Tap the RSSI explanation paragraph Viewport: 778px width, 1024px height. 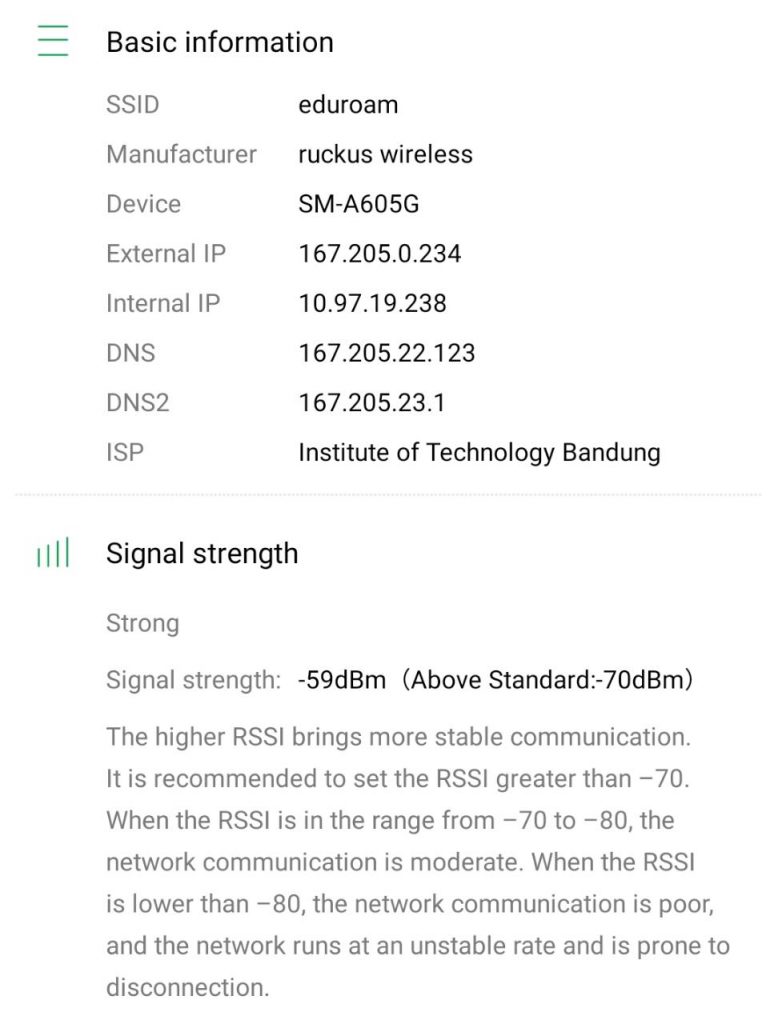click(417, 862)
